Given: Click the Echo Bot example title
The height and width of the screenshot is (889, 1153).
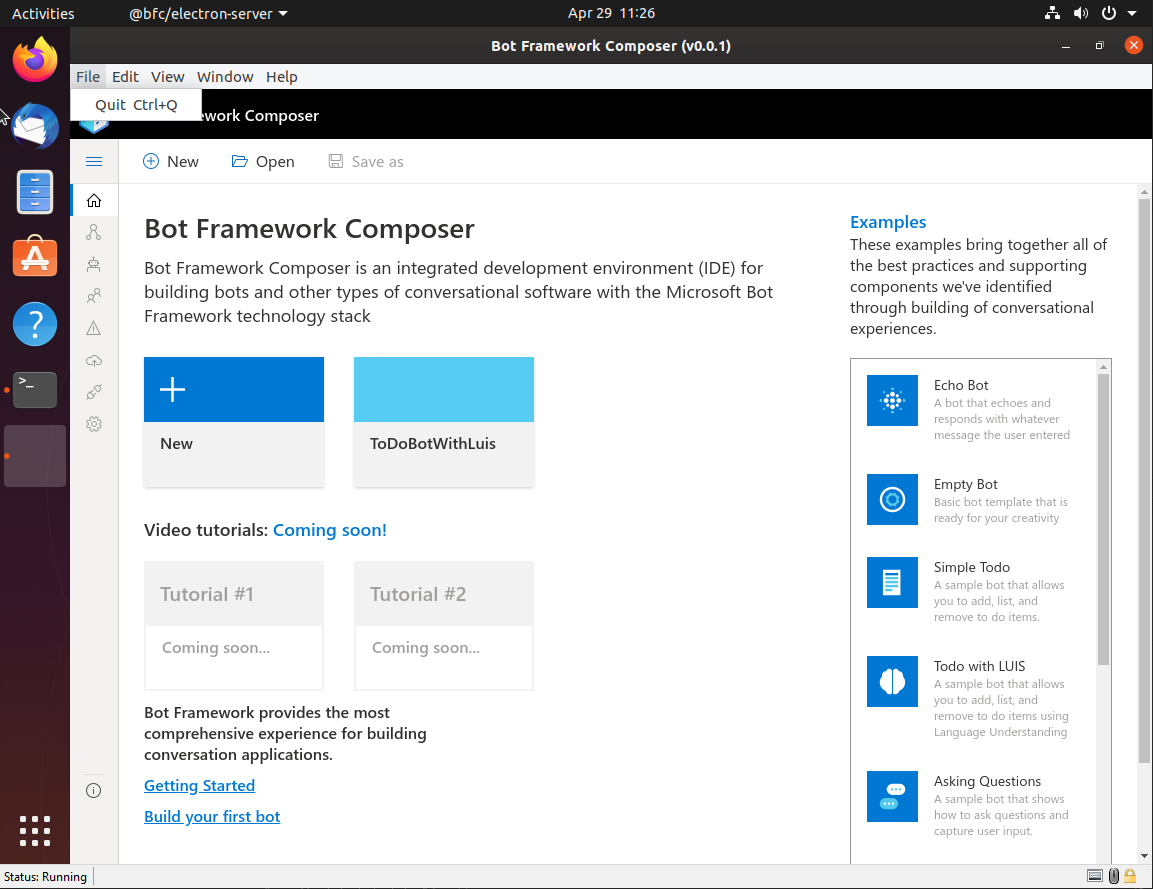Looking at the screenshot, I should [961, 385].
